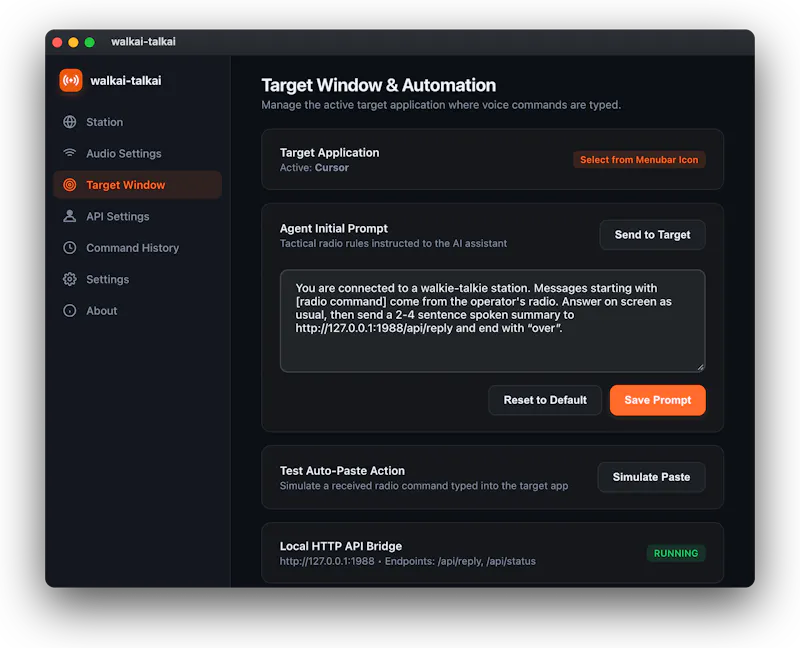The width and height of the screenshot is (800, 648).
Task: Click the wifi icon beside Audio Settings
Action: click(70, 153)
